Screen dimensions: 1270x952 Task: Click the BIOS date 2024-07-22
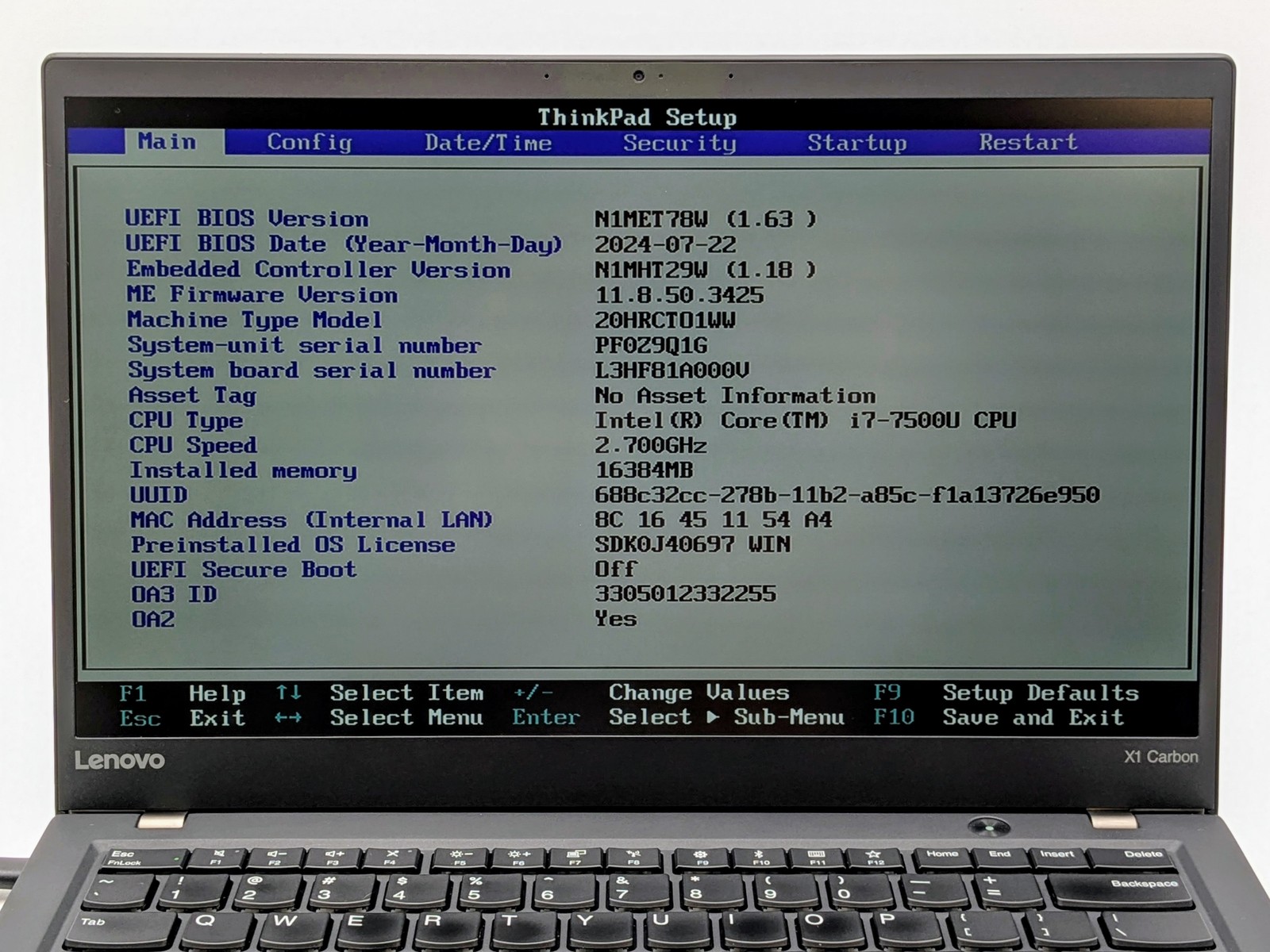tap(665, 244)
